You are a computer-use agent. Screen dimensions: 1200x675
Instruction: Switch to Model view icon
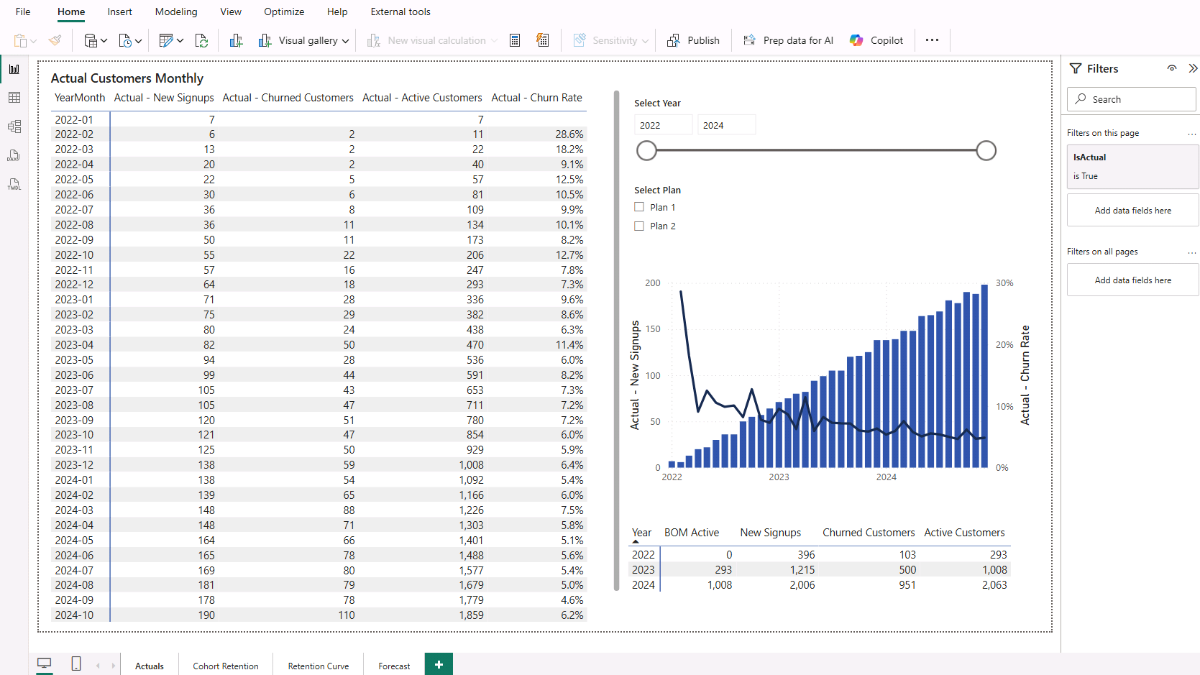tap(14, 127)
